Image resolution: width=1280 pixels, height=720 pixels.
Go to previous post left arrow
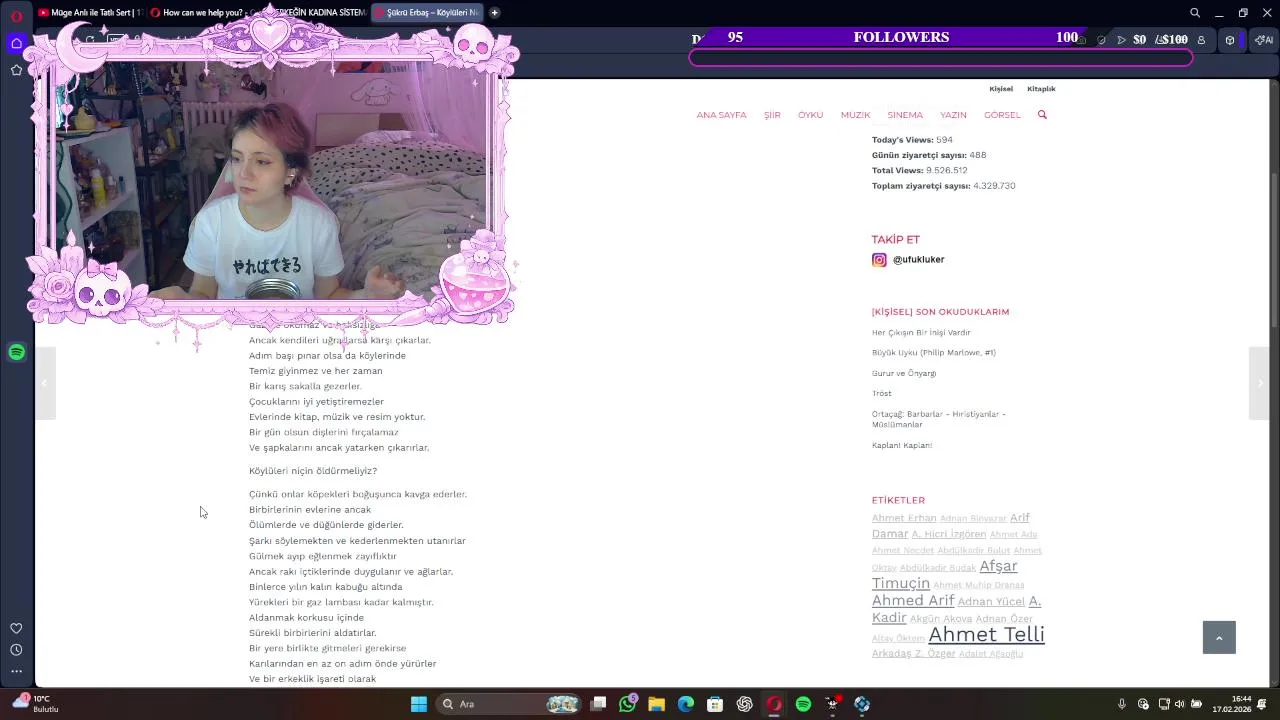pos(45,383)
